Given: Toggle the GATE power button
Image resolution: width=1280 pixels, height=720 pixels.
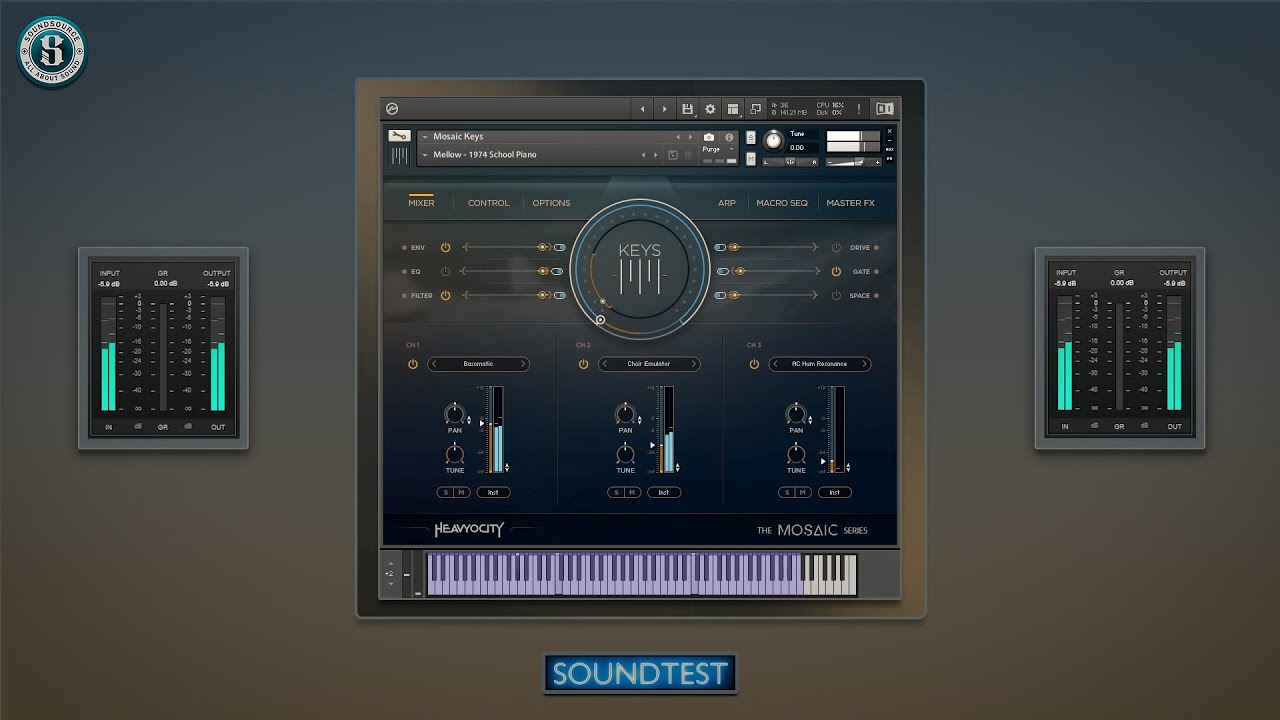Looking at the screenshot, I should [x=836, y=271].
